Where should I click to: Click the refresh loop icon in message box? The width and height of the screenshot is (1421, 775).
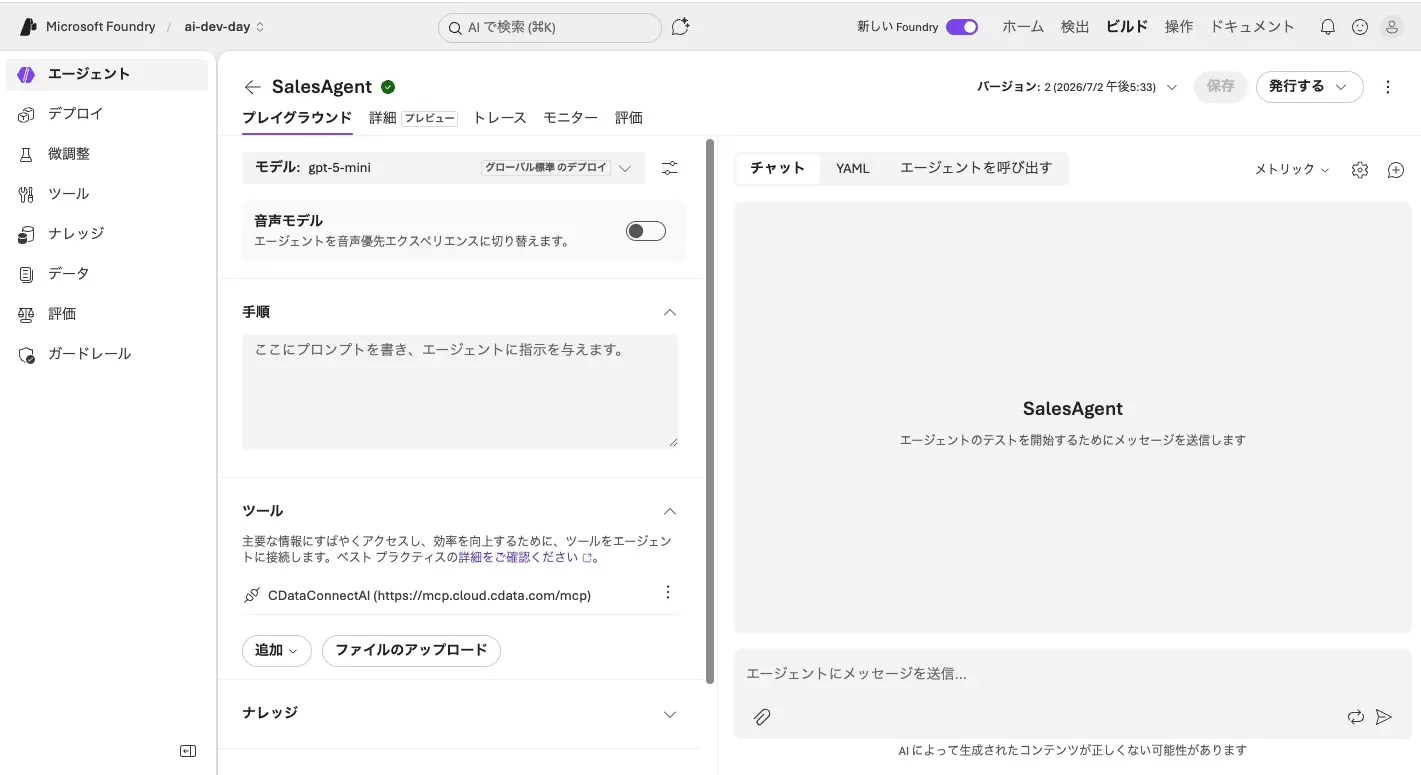[1356, 717]
